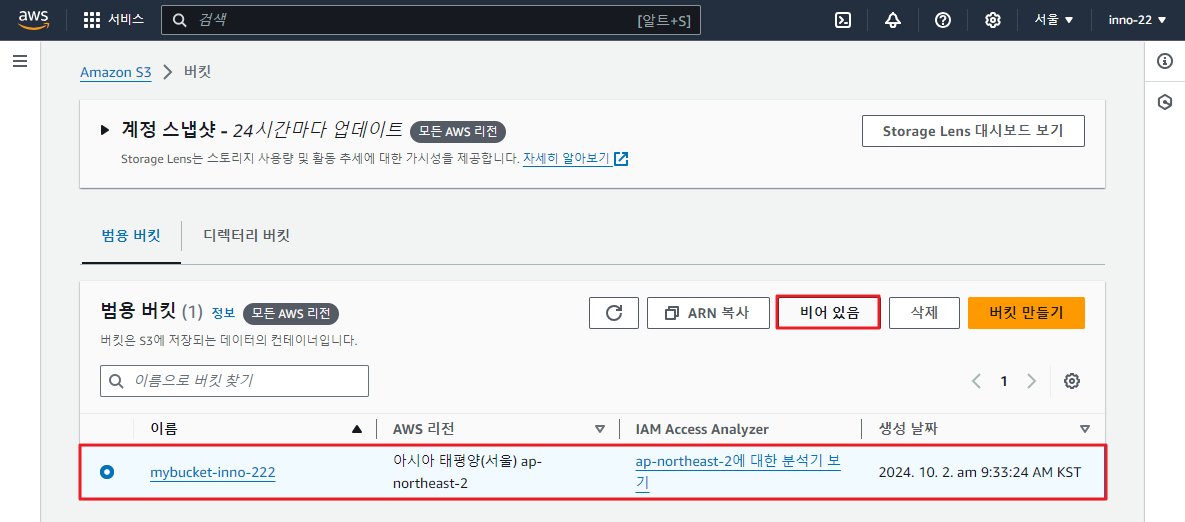Focus the 이름으로 버킷 찾기 field
This screenshot has height=522, width=1185.
[x=234, y=381]
